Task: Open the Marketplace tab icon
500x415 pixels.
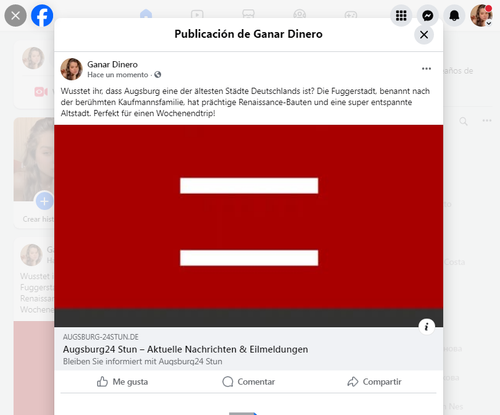Action: 248,14
